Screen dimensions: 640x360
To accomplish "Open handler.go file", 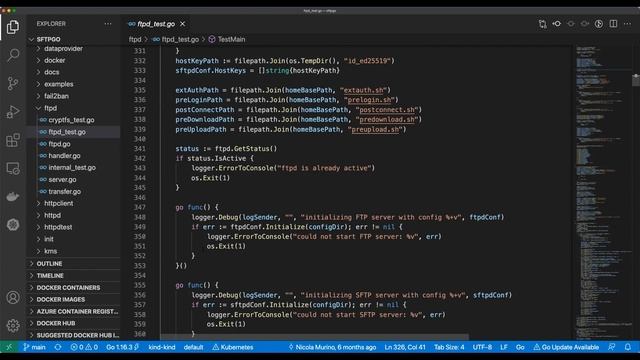I will [73, 156].
